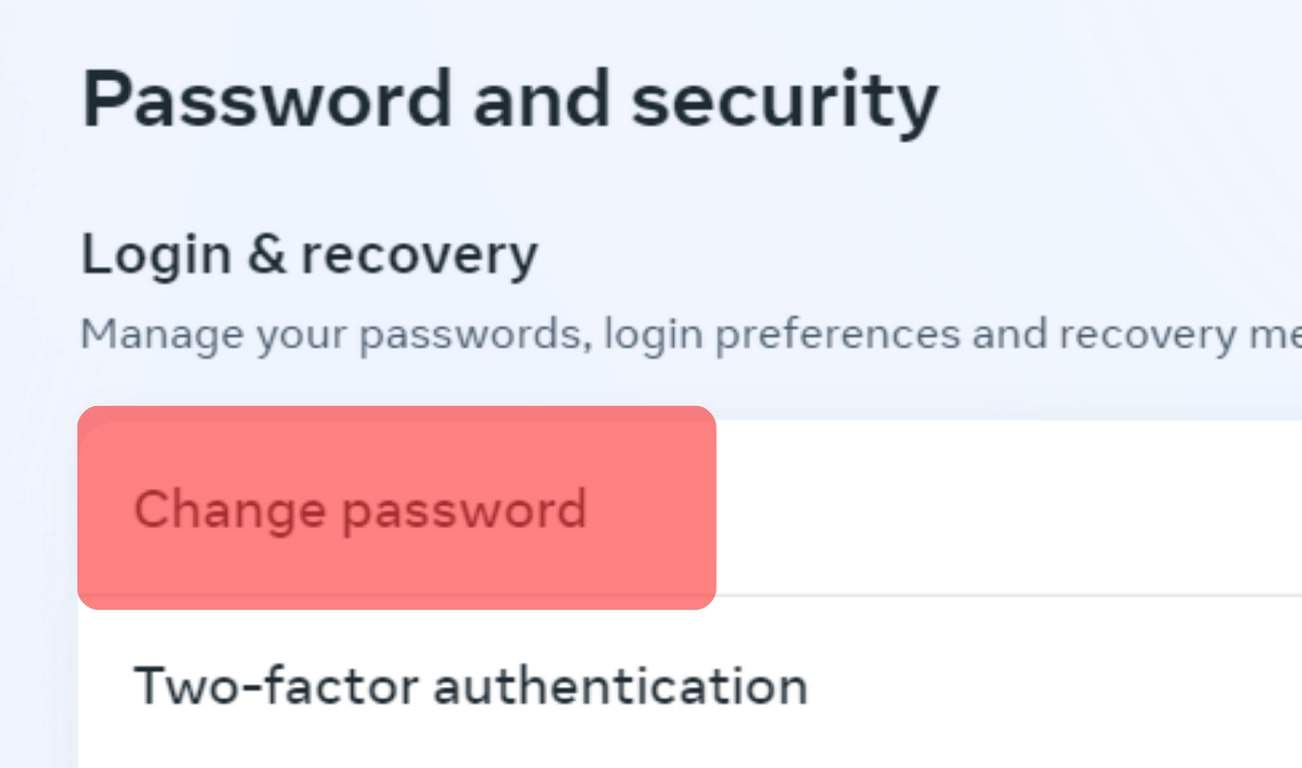This screenshot has width=1302, height=768.
Task: Click the word Password in main heading
Action: [x=266, y=100]
